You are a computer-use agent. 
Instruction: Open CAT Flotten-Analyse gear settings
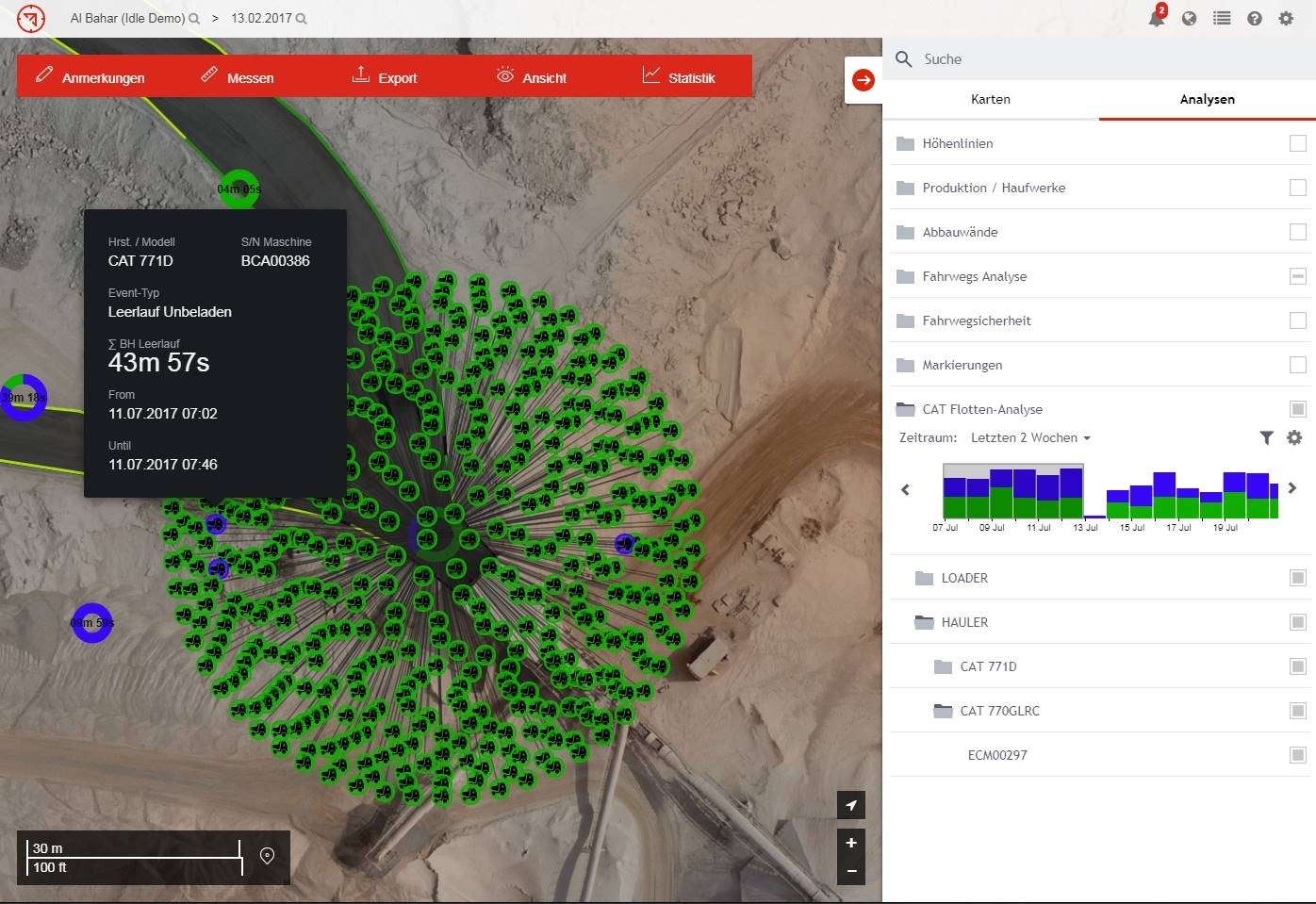(x=1294, y=437)
